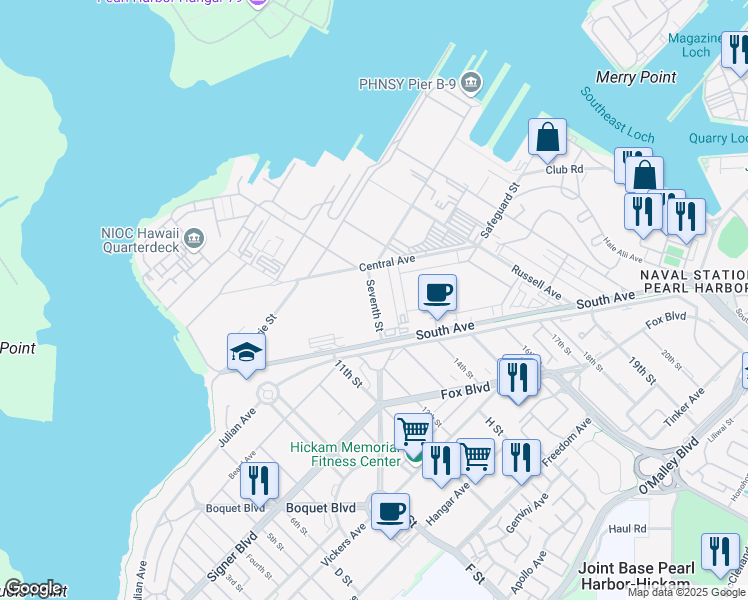
Task: Select the Joint Base Pearl Harbor-Hickam label
Action: (636, 576)
